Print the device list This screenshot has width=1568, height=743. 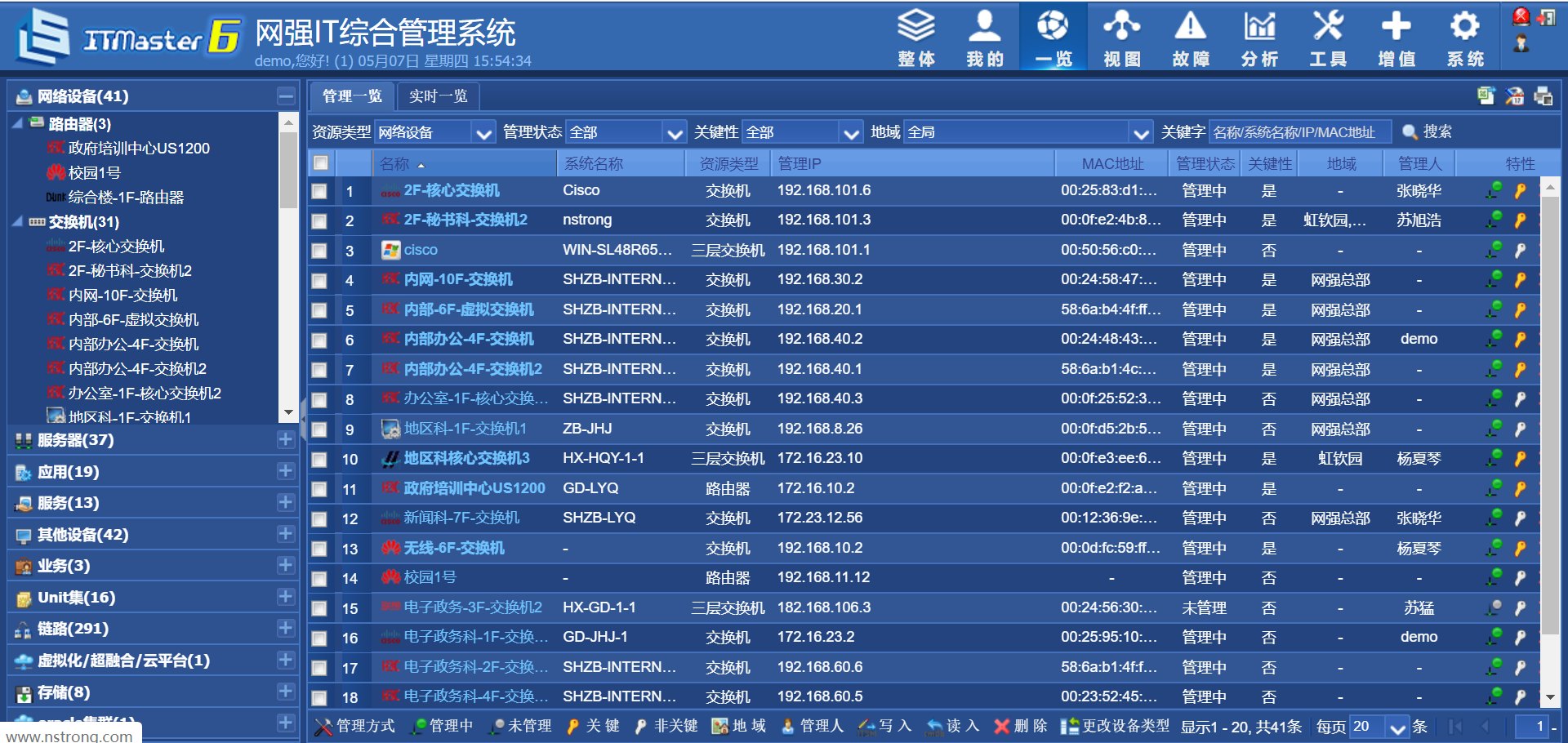pos(1543,96)
